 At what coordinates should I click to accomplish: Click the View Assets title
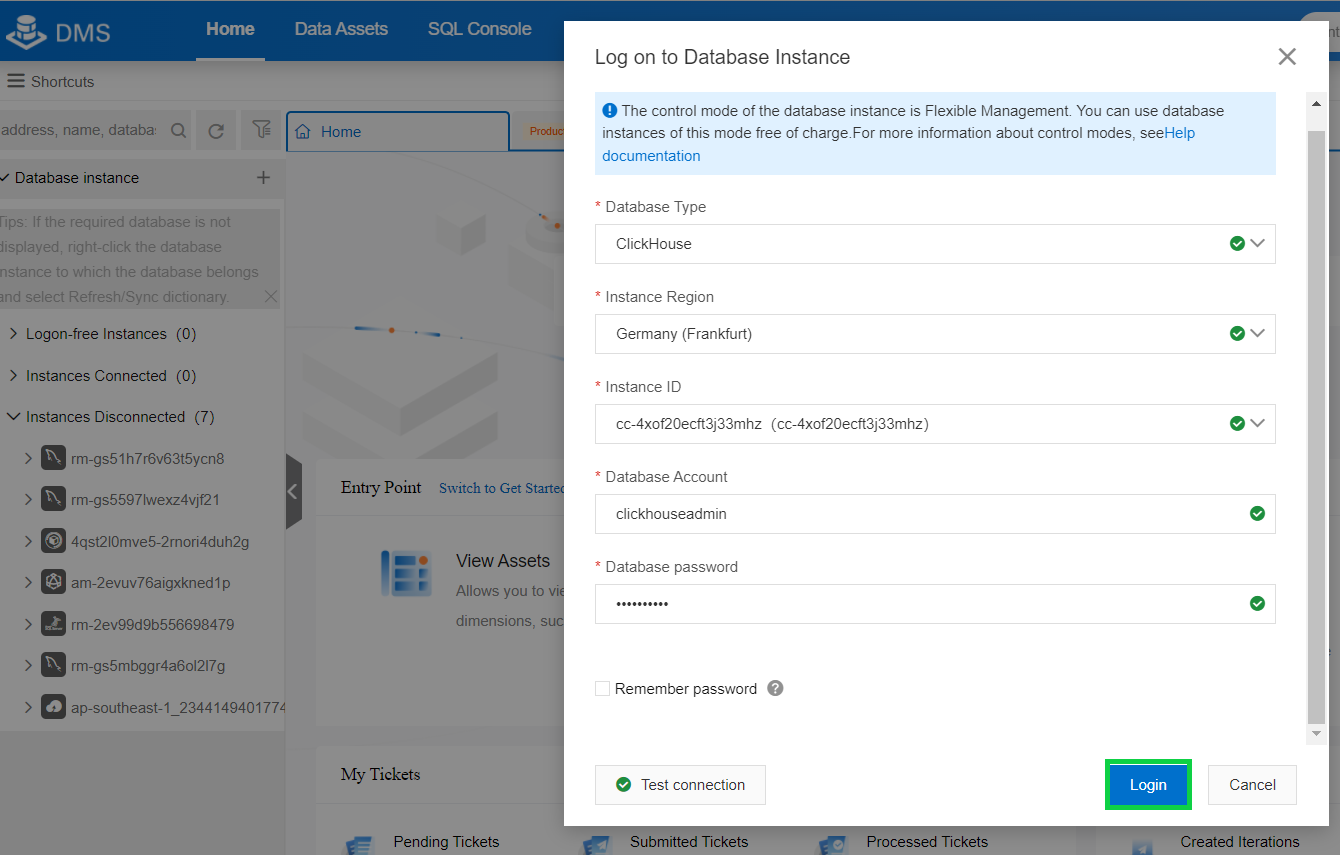pyautogui.click(x=503, y=561)
